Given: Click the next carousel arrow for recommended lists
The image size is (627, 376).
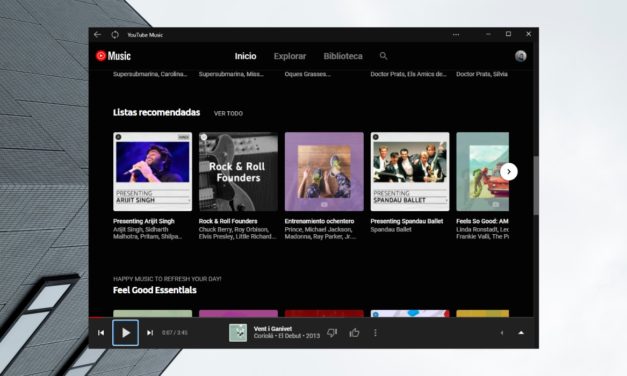Looking at the screenshot, I should (x=509, y=172).
